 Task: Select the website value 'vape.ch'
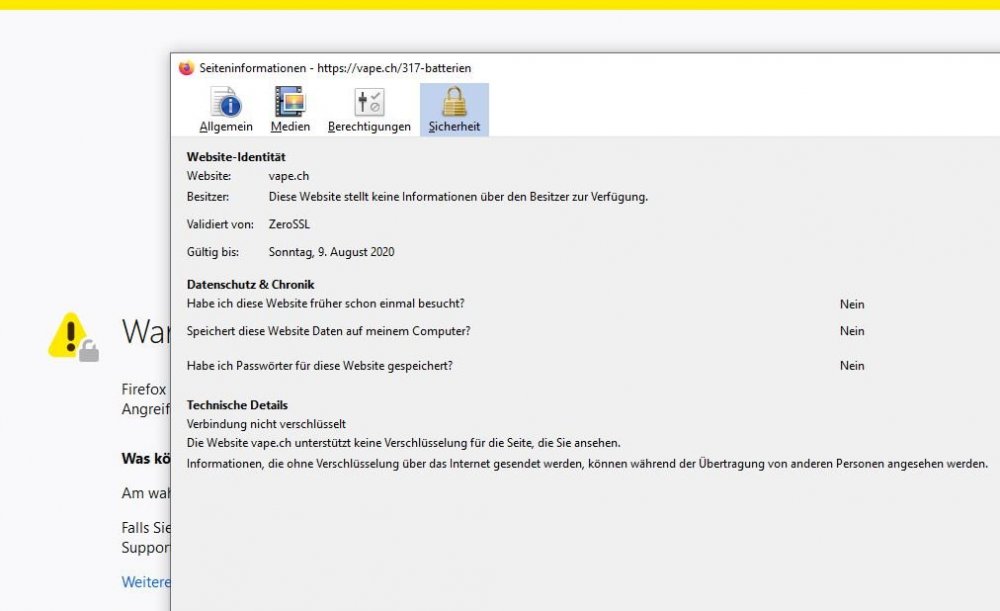(289, 176)
